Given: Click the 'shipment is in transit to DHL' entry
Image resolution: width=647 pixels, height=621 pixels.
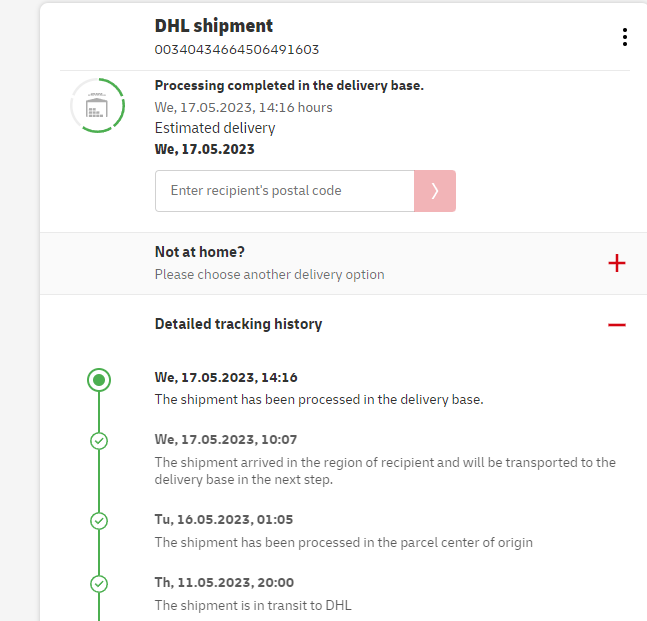Looking at the screenshot, I should [x=253, y=605].
